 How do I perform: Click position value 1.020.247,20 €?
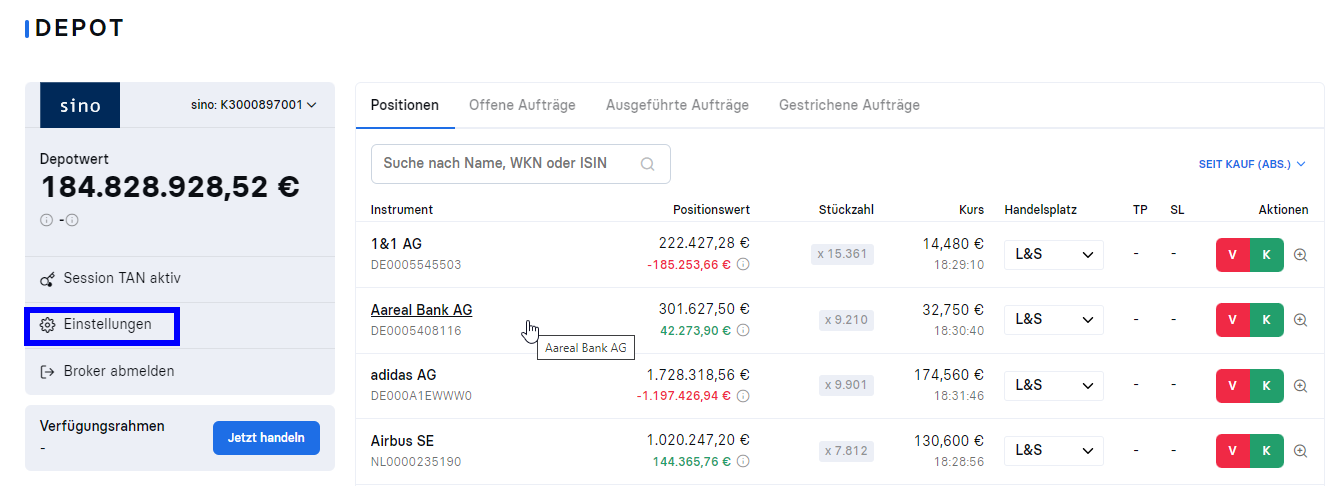pyautogui.click(x=698, y=441)
